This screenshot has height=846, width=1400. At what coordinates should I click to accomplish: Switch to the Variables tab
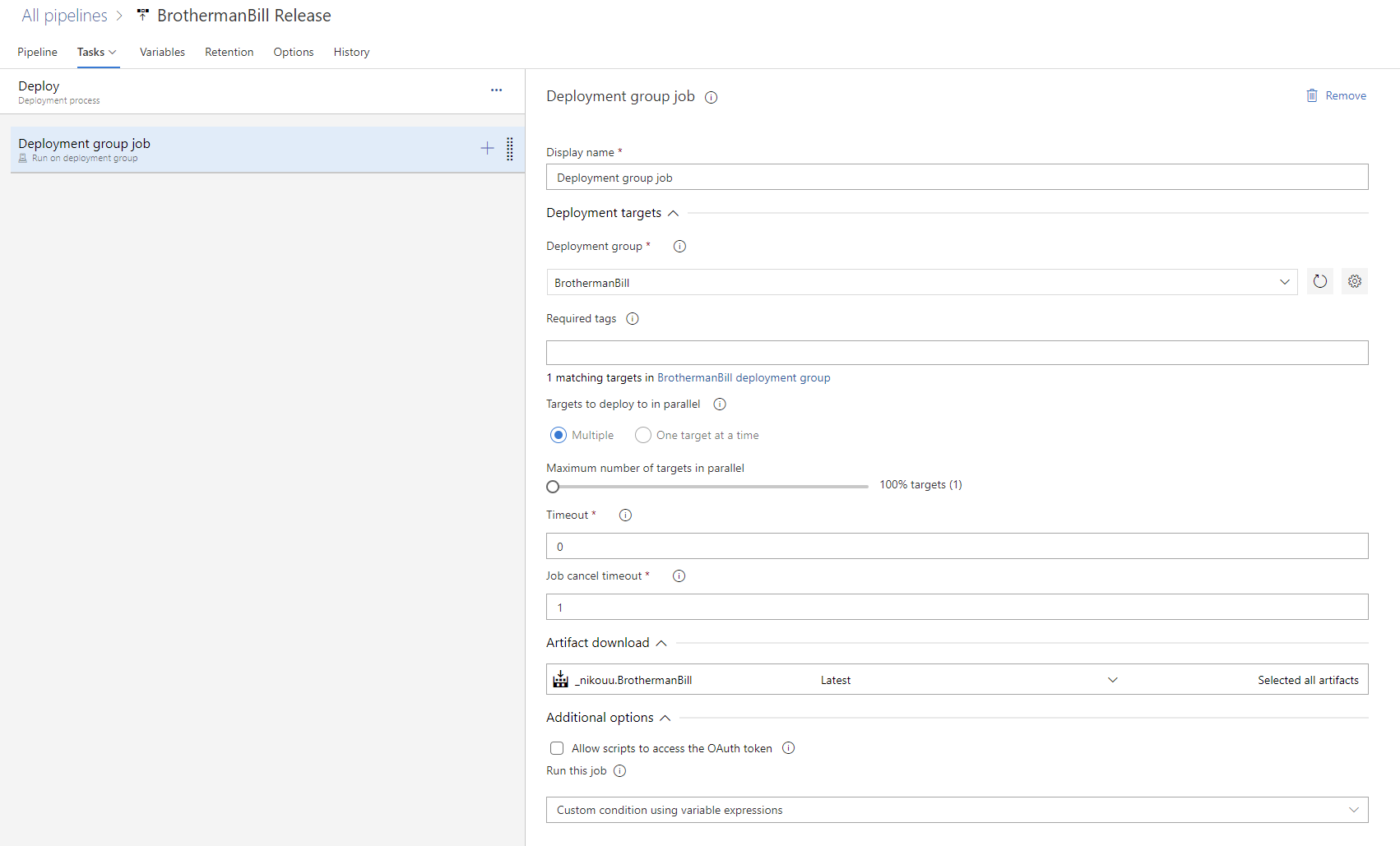[x=162, y=52]
